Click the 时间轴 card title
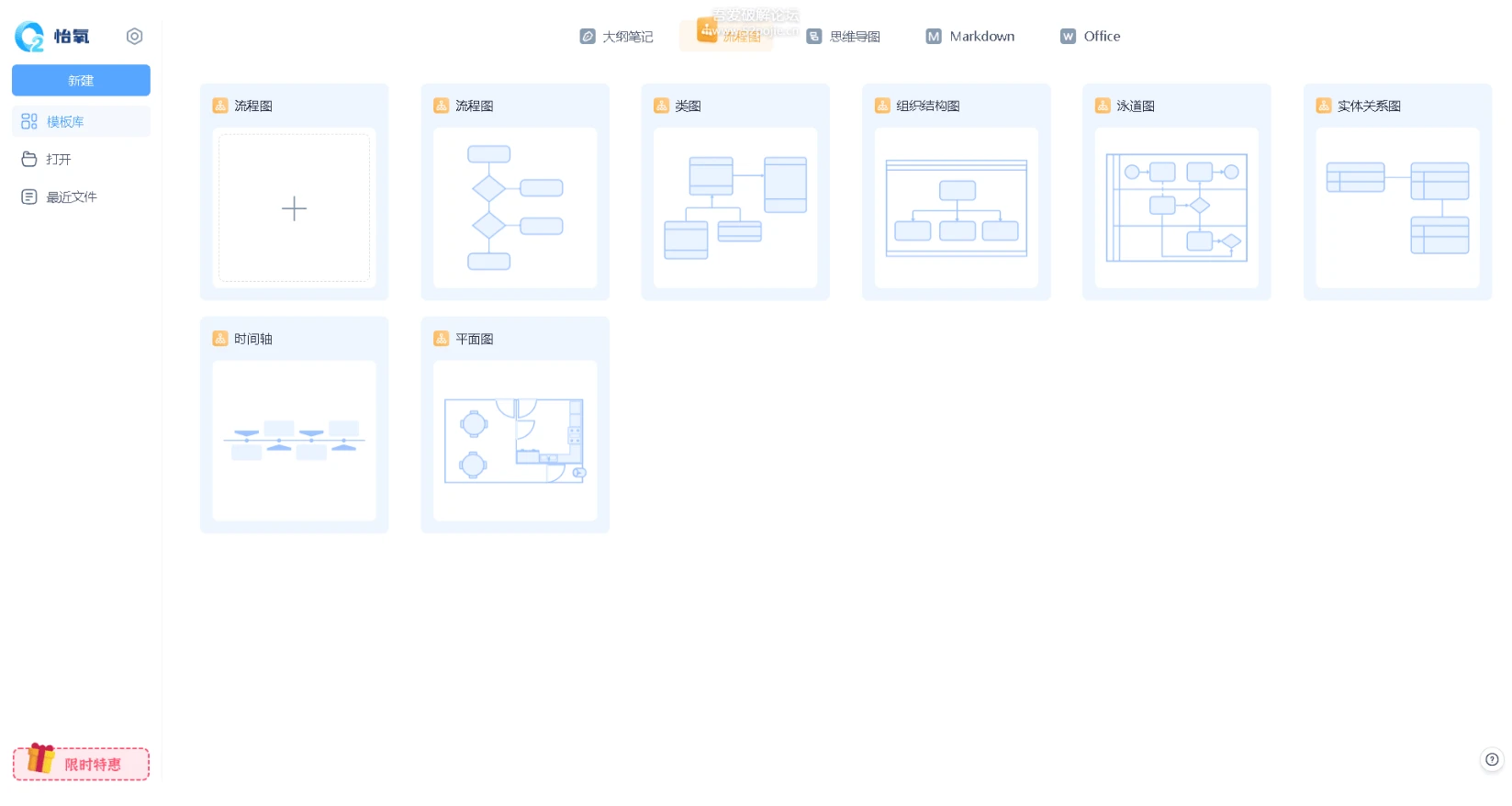 253,339
